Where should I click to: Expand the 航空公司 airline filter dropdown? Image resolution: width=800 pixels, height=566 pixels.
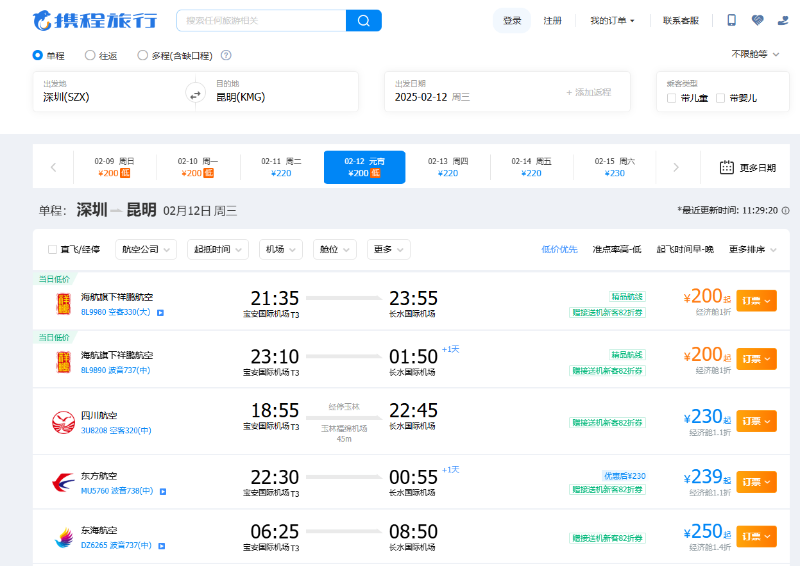pyautogui.click(x=146, y=249)
